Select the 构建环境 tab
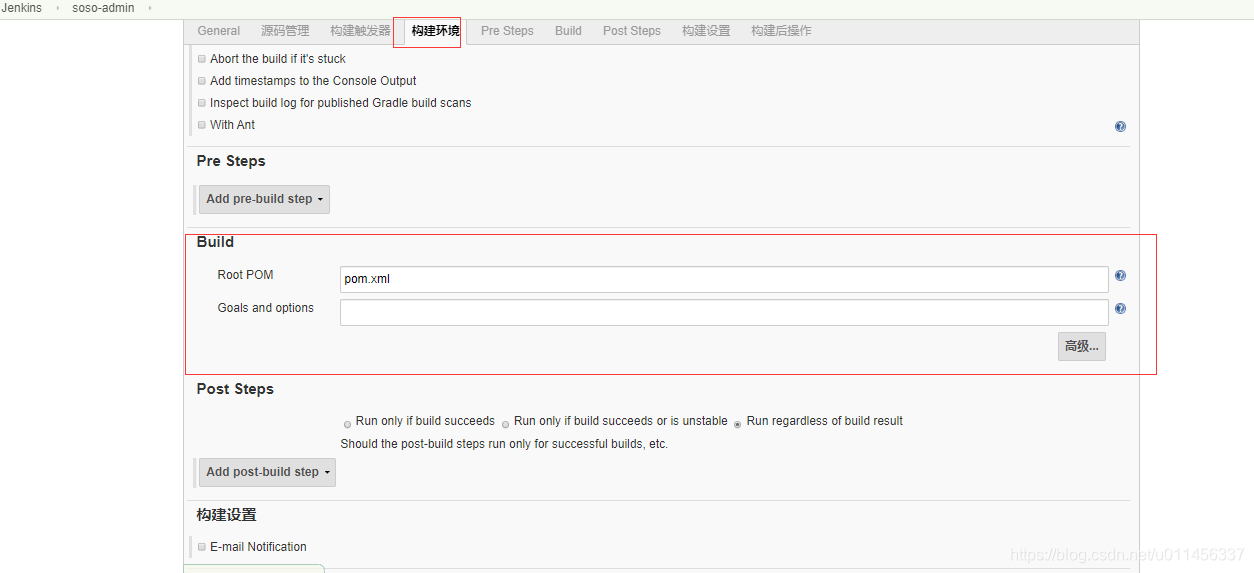This screenshot has width=1254, height=573. 435,31
